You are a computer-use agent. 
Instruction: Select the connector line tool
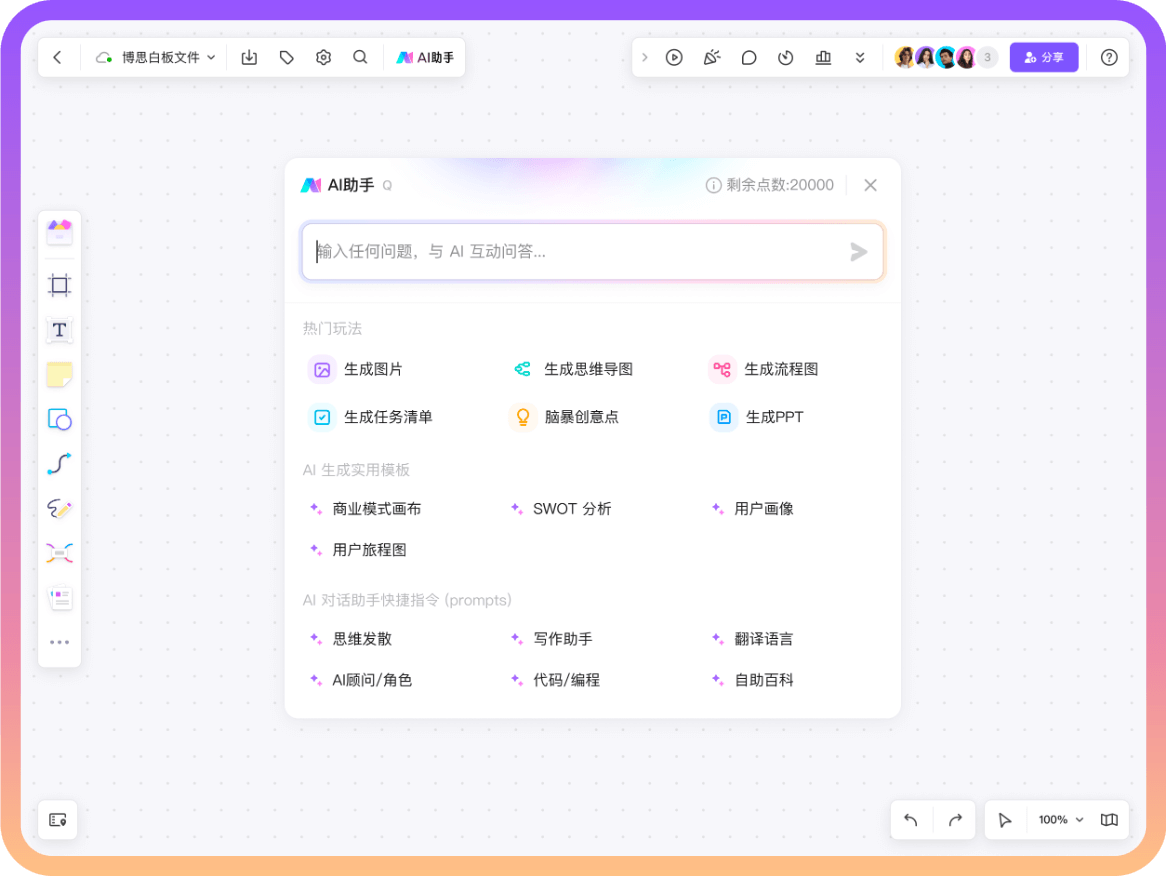[x=59, y=464]
